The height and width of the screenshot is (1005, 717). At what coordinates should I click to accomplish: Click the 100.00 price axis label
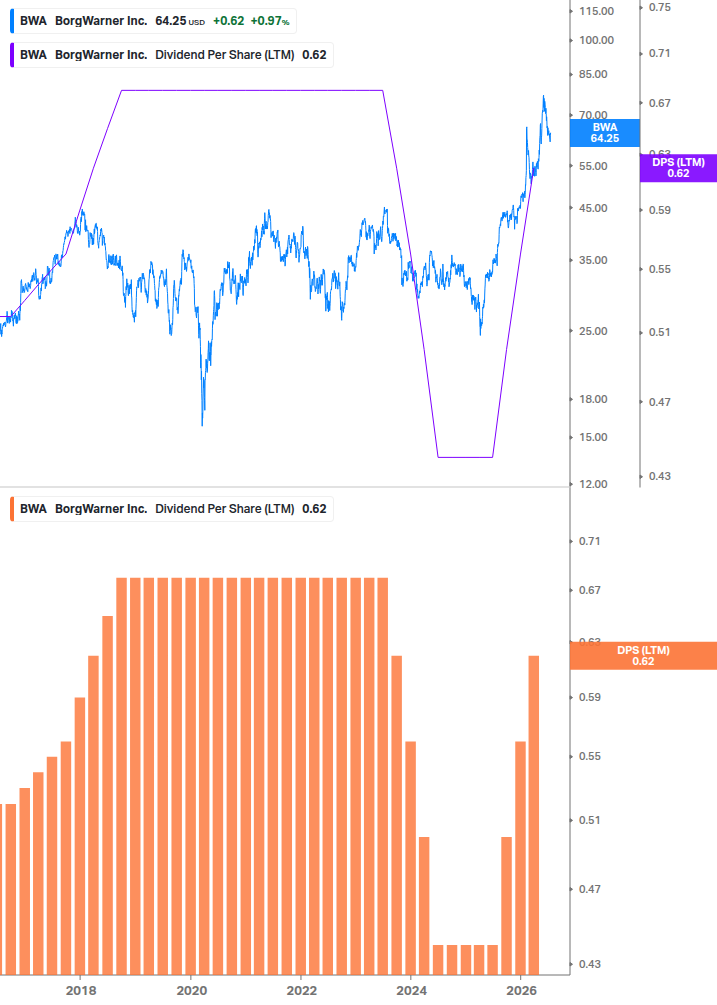click(x=597, y=40)
